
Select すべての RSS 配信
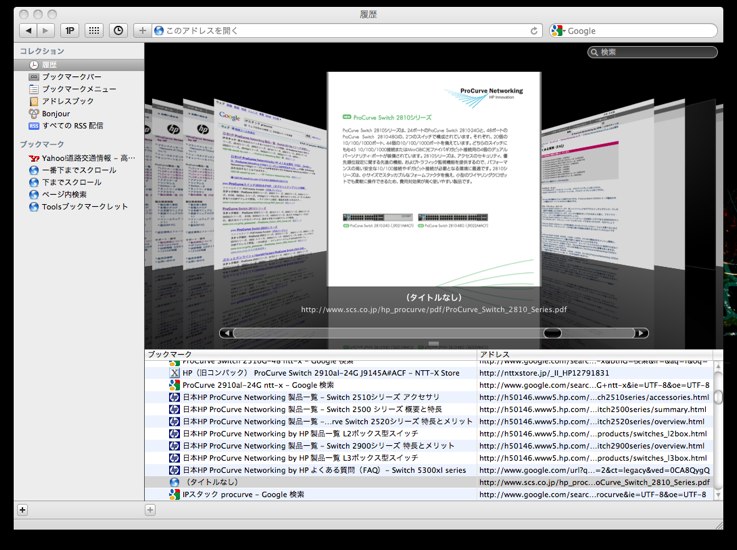[79, 126]
